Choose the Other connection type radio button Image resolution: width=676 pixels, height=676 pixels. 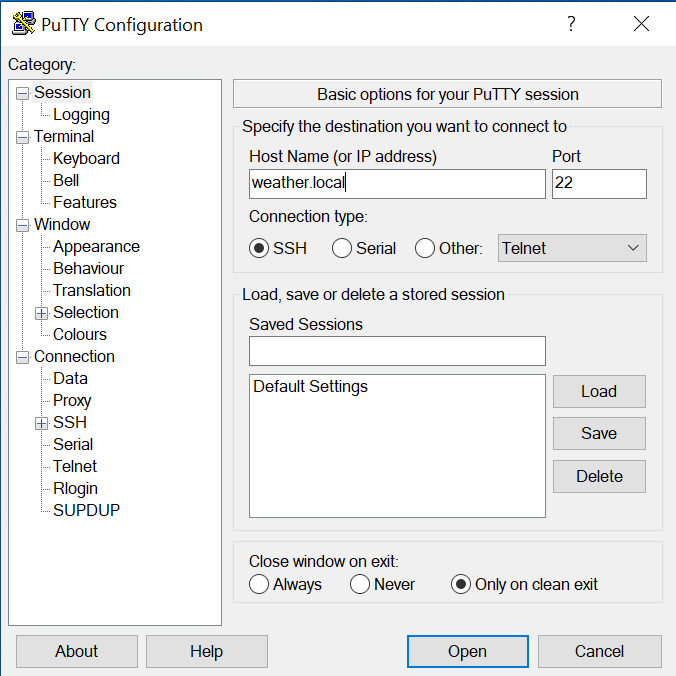(x=425, y=248)
